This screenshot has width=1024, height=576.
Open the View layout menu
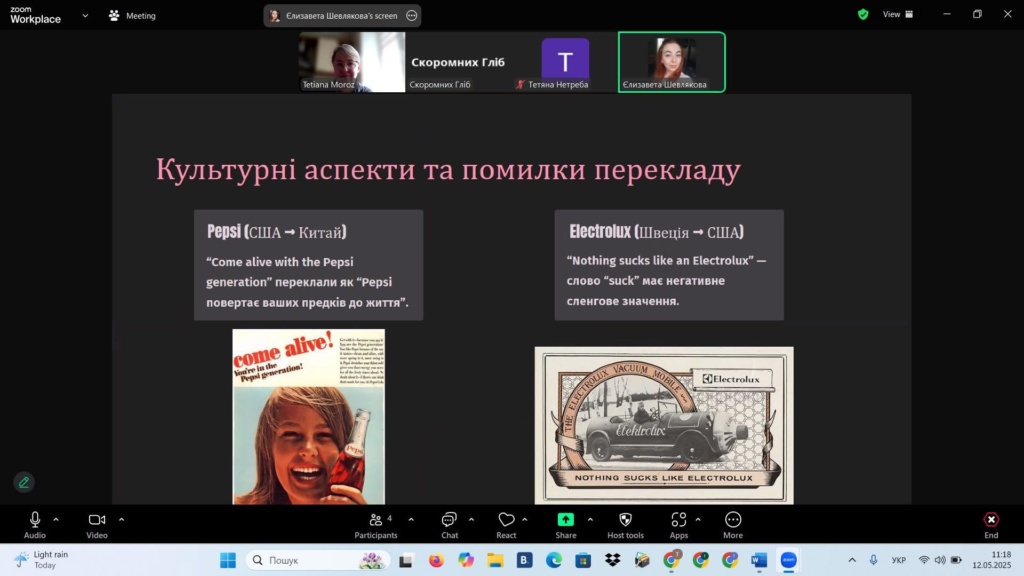(898, 14)
